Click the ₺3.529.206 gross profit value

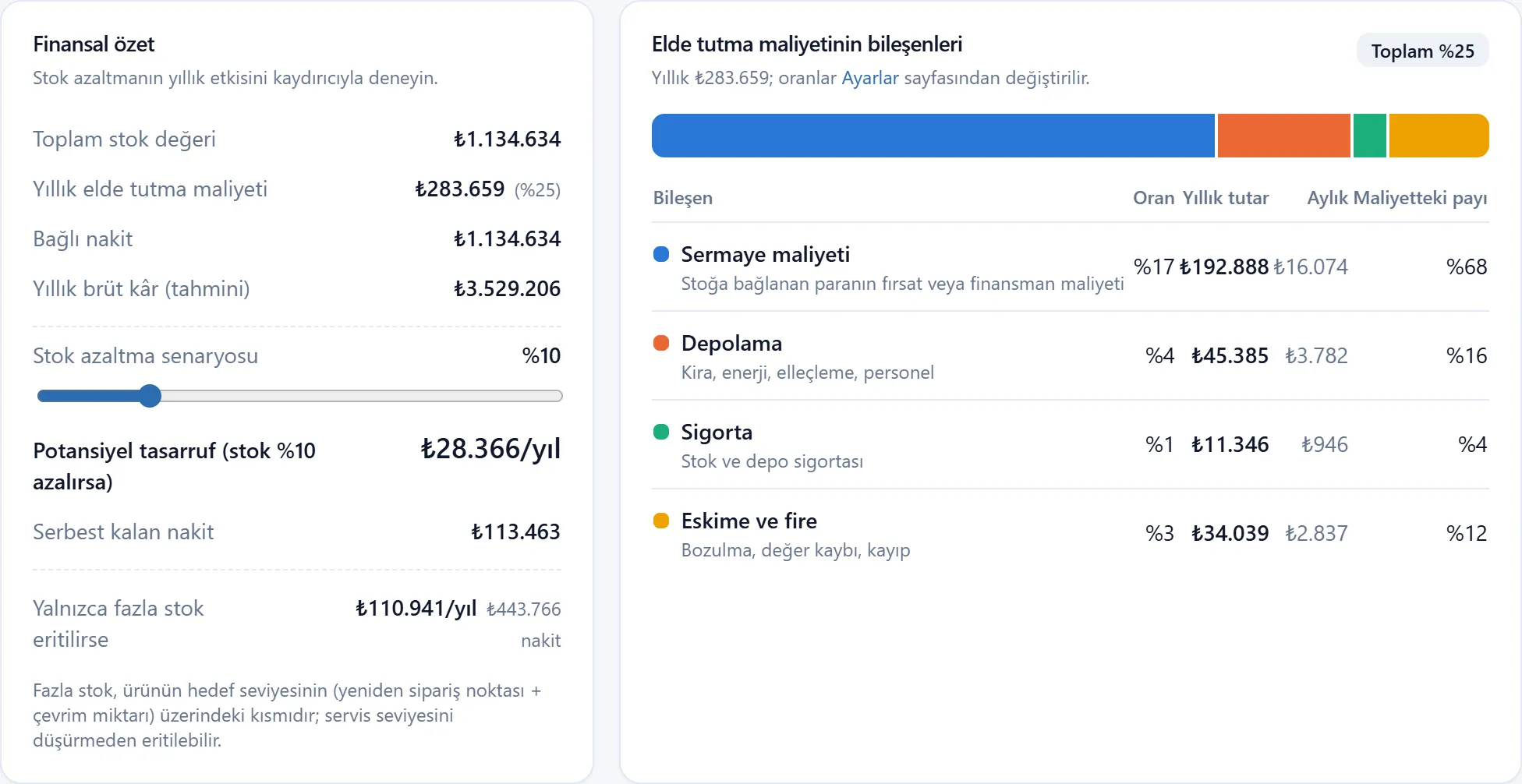[508, 289]
